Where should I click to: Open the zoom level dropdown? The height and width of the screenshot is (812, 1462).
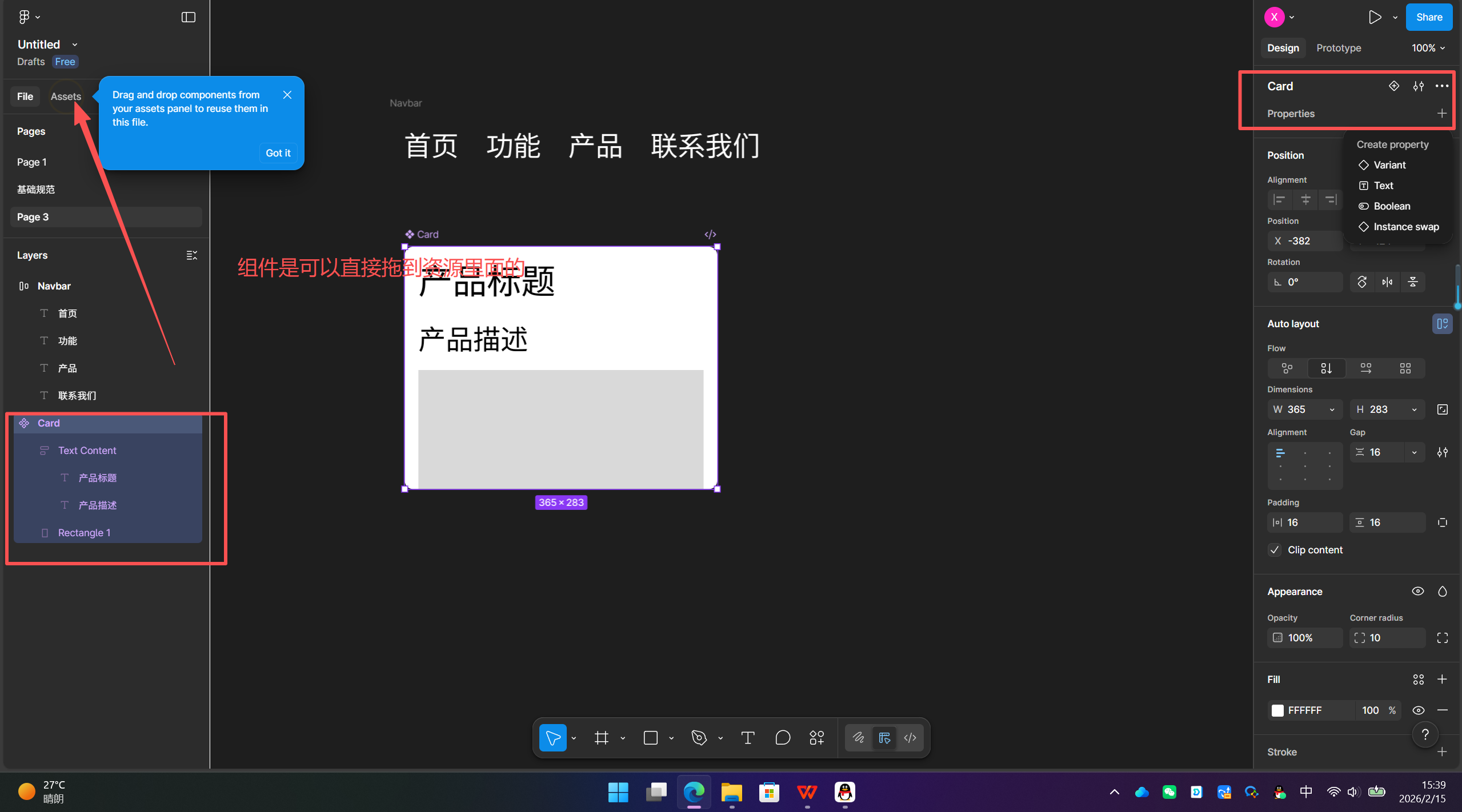1427,47
